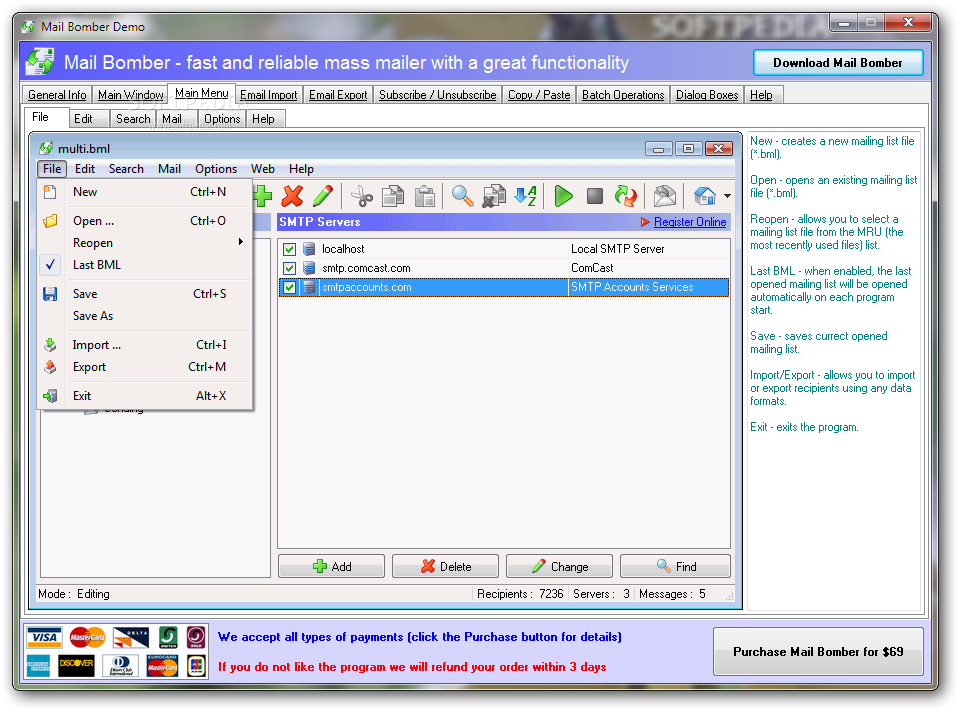
Task: Follow the Register Online link
Action: tap(690, 222)
